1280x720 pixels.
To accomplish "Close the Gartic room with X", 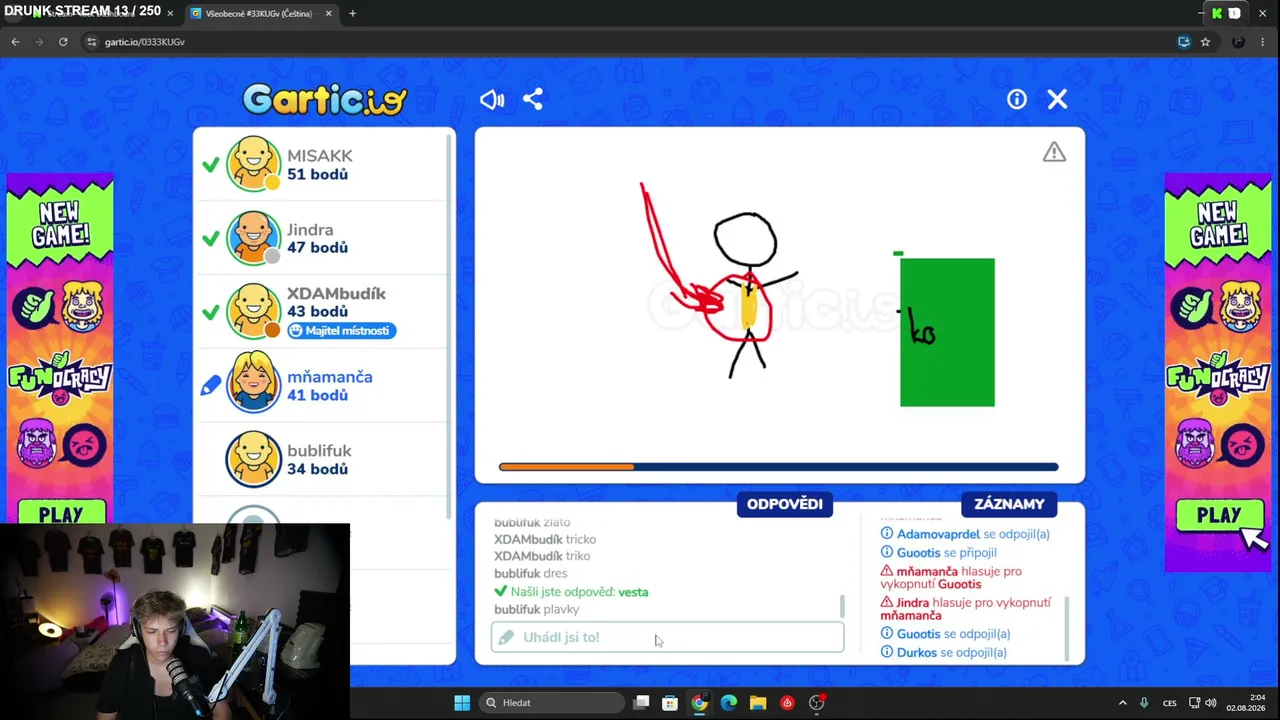I will coord(1057,99).
